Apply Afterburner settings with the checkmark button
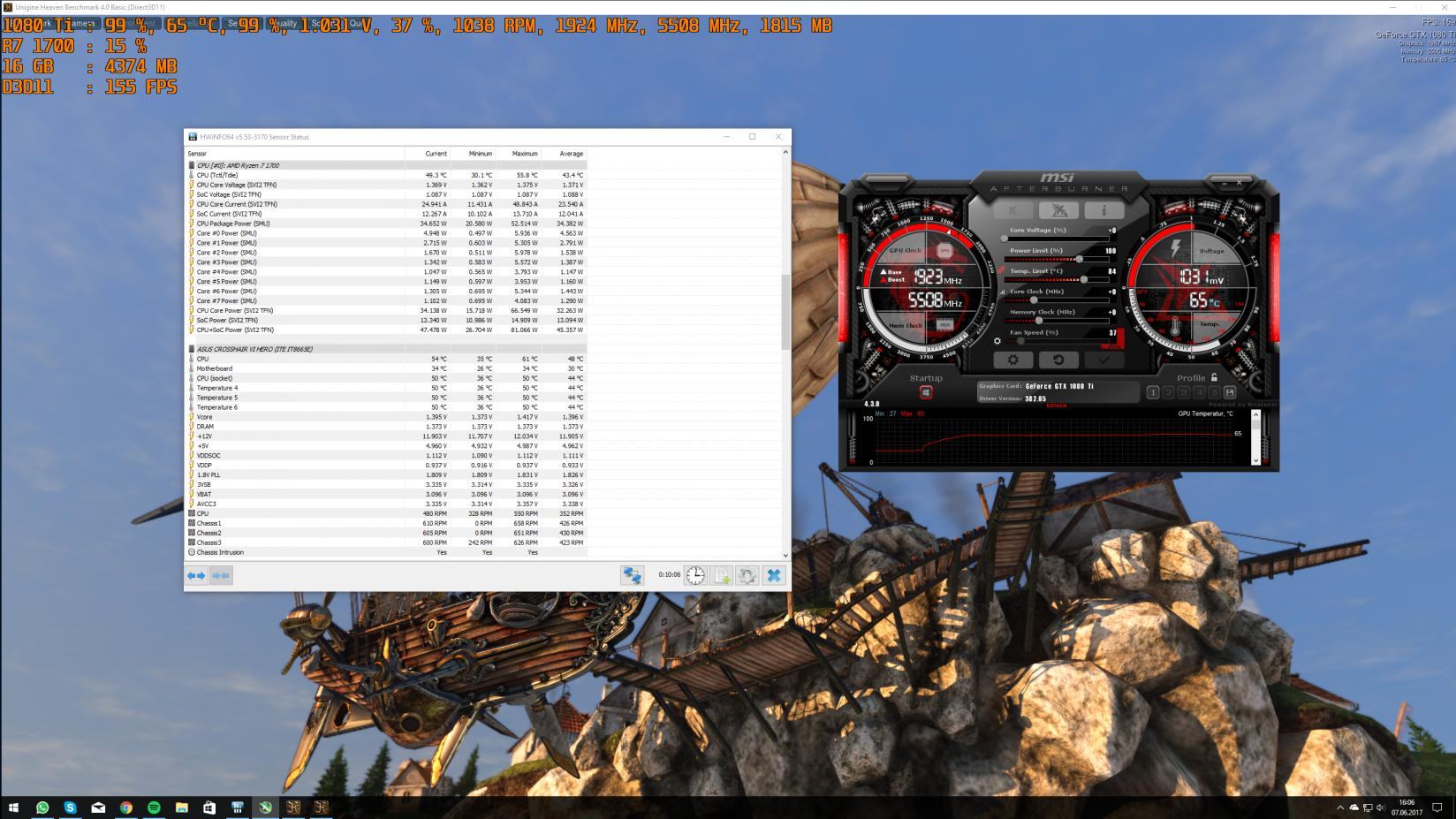 coord(1103,360)
